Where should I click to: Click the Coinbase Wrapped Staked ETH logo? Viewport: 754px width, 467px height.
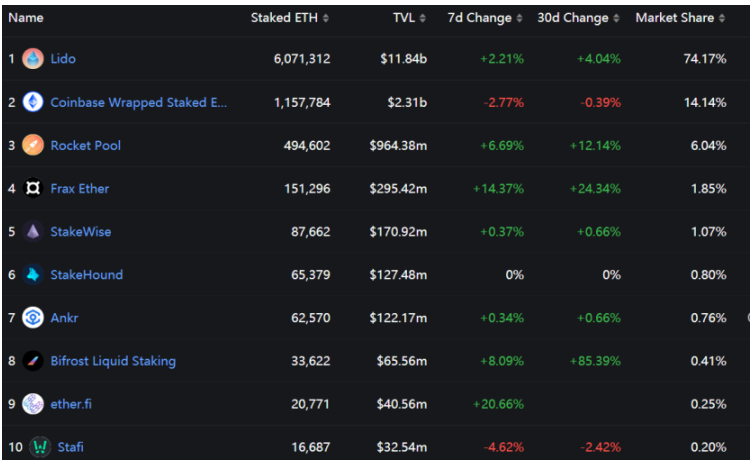[x=33, y=102]
